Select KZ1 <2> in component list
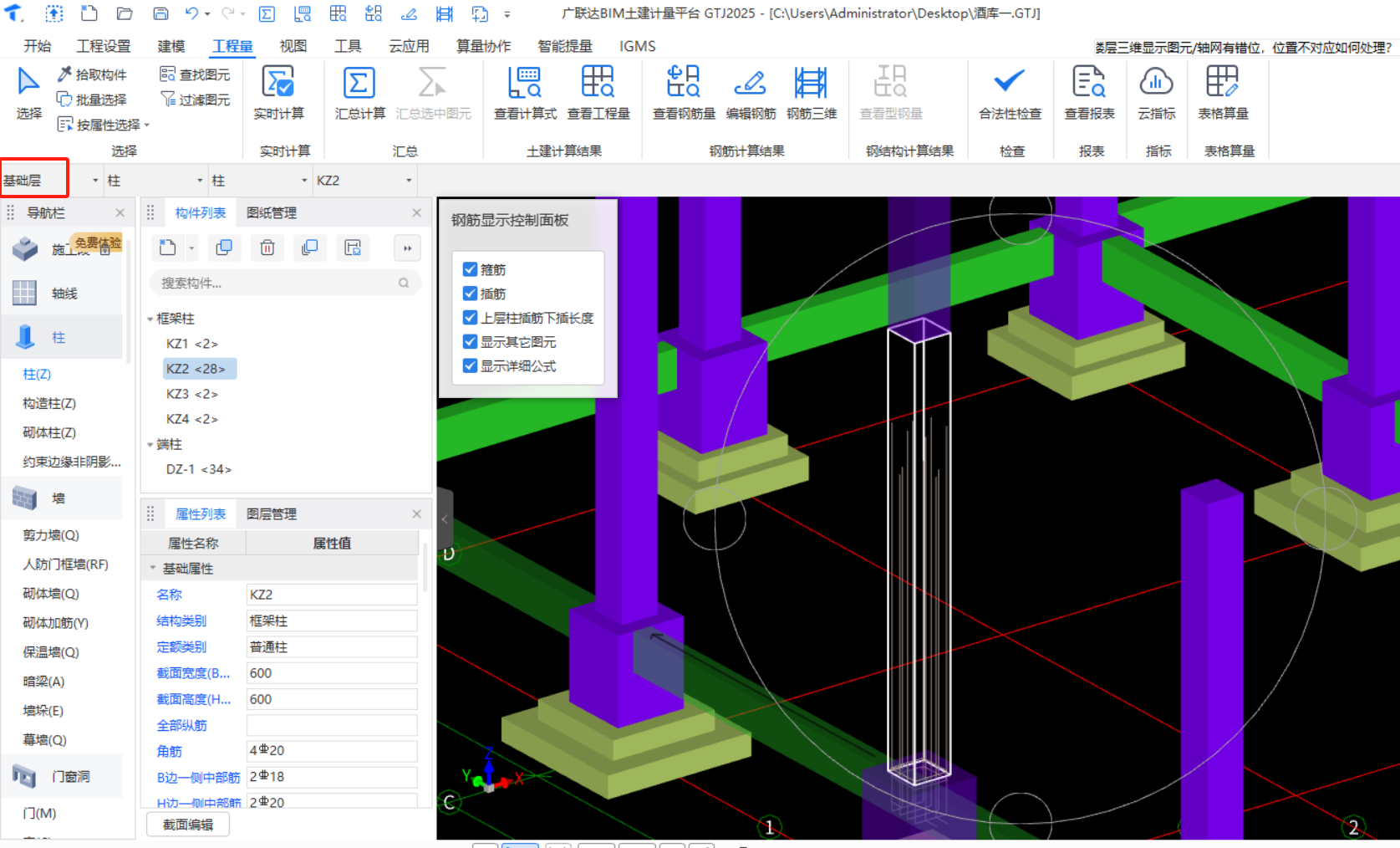 click(192, 344)
